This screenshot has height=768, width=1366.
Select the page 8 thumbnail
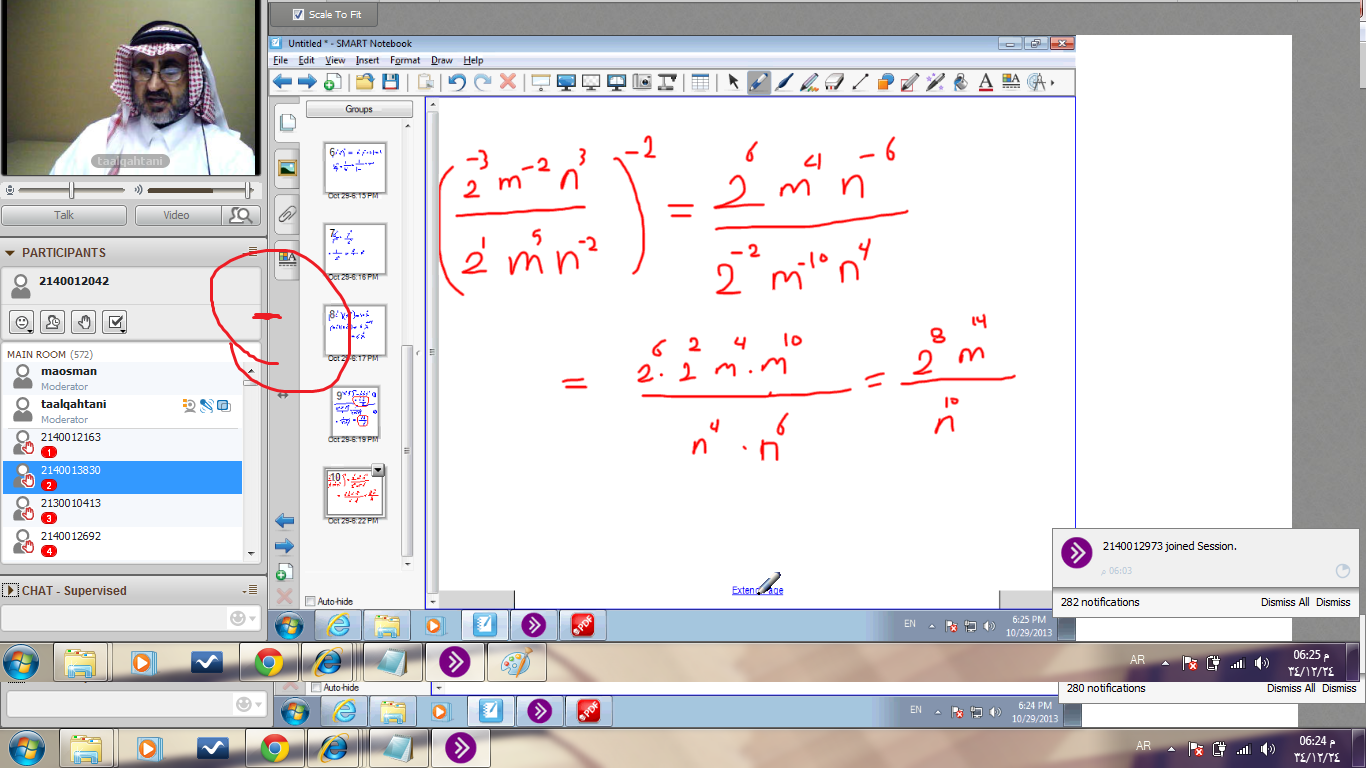pyautogui.click(x=355, y=331)
